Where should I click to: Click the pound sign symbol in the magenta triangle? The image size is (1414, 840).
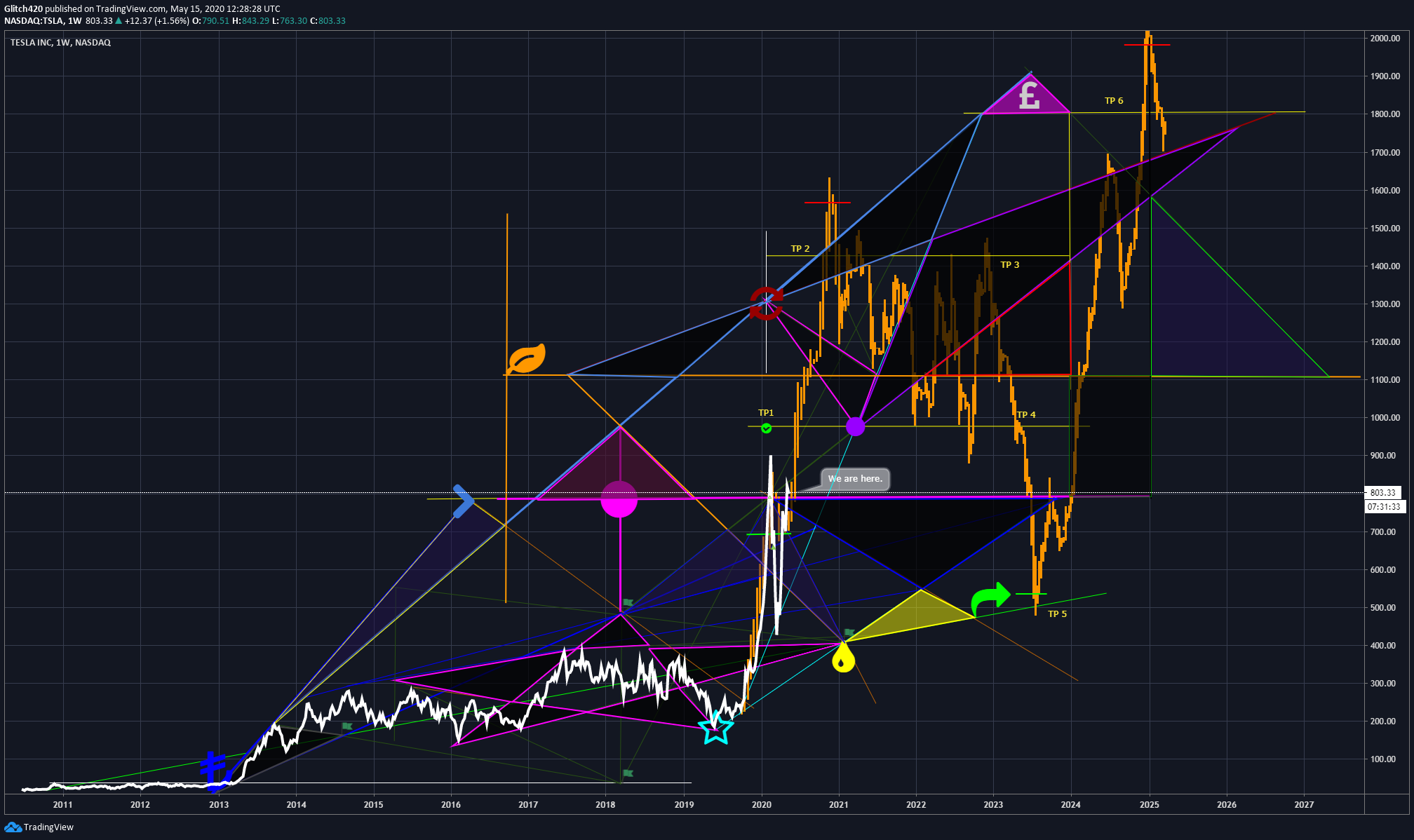(x=1029, y=96)
